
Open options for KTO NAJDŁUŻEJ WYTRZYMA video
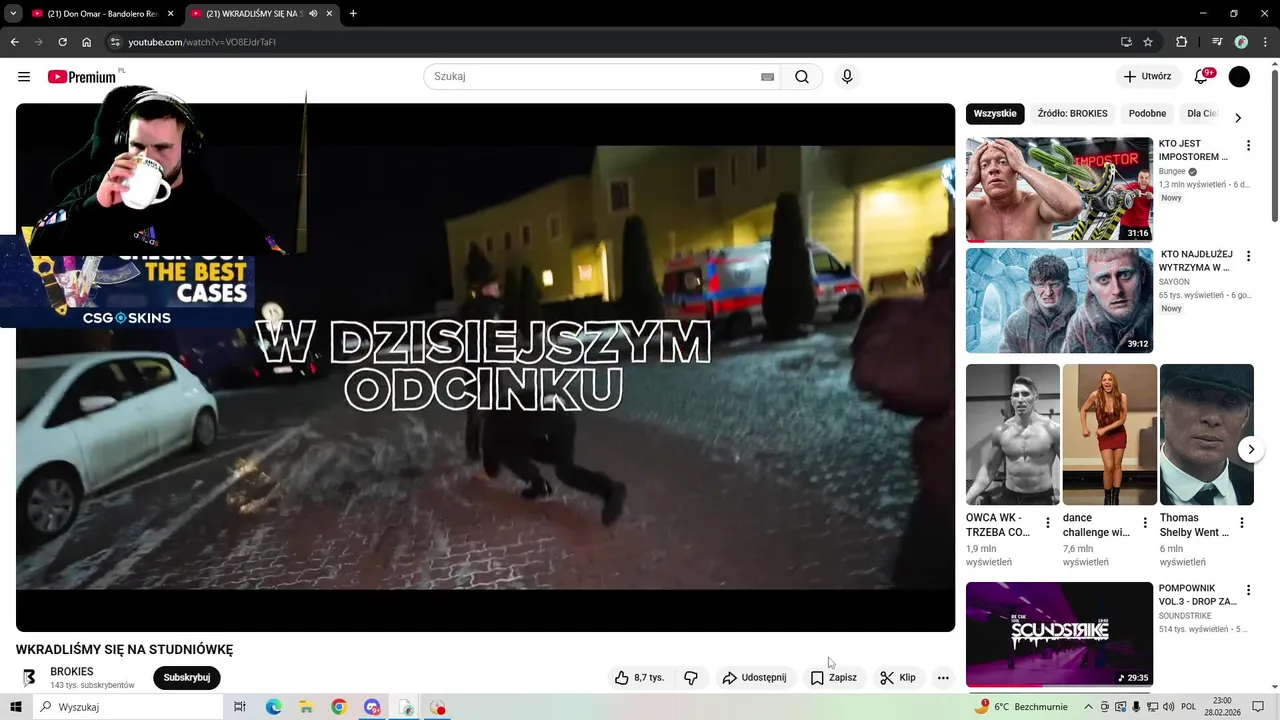(x=1248, y=256)
